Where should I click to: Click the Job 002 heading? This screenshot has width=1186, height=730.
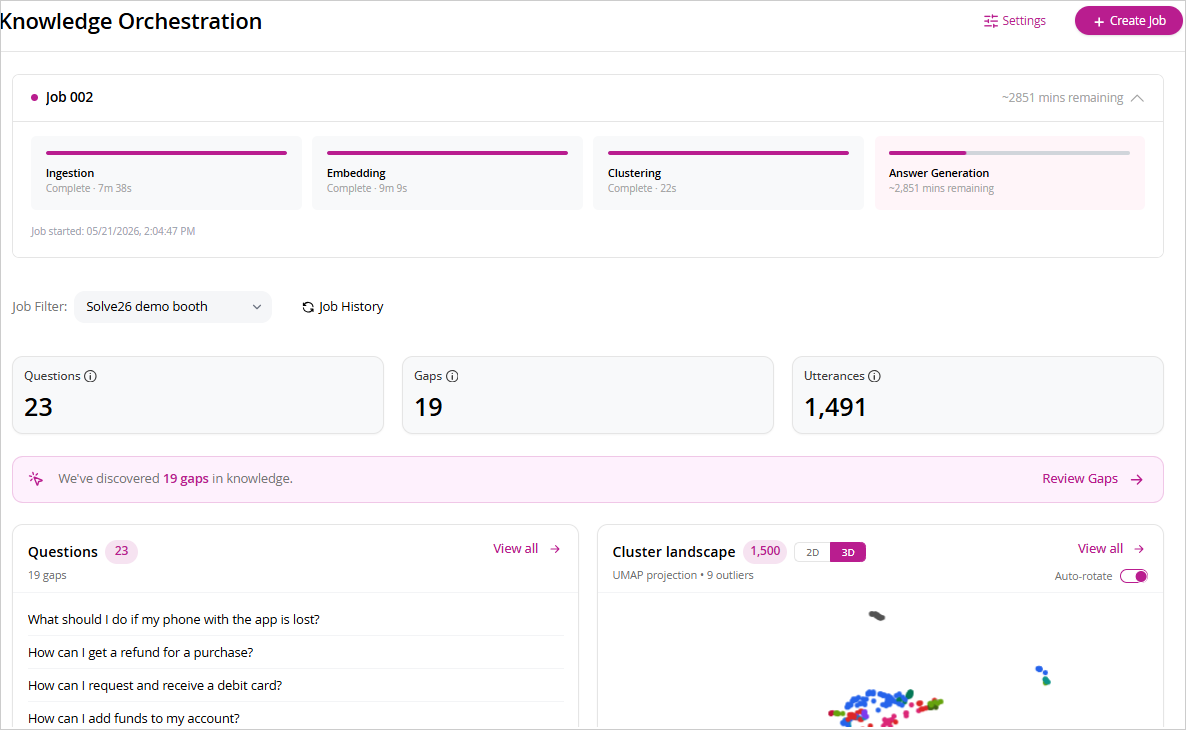[x=69, y=98]
